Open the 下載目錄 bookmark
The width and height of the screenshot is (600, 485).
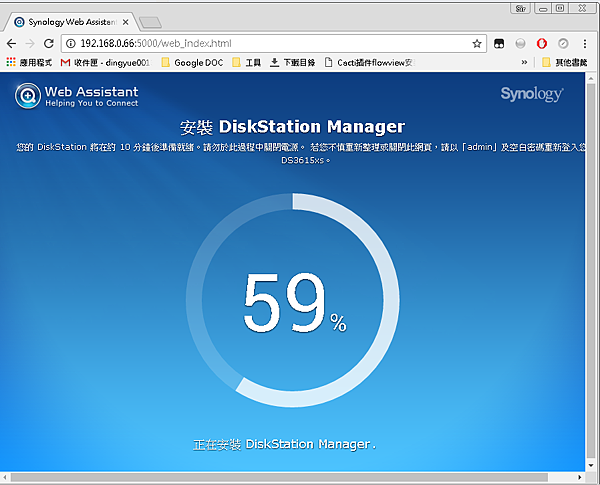(x=292, y=62)
